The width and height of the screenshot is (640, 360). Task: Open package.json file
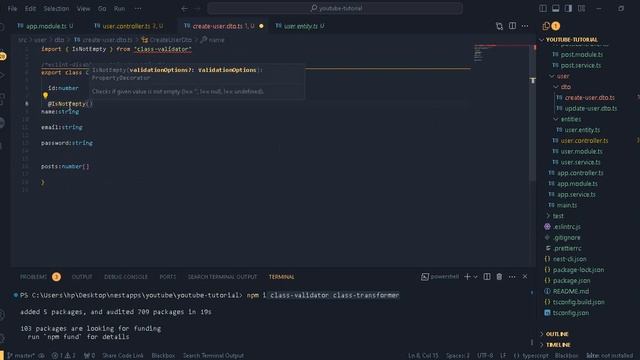[x=571, y=281]
